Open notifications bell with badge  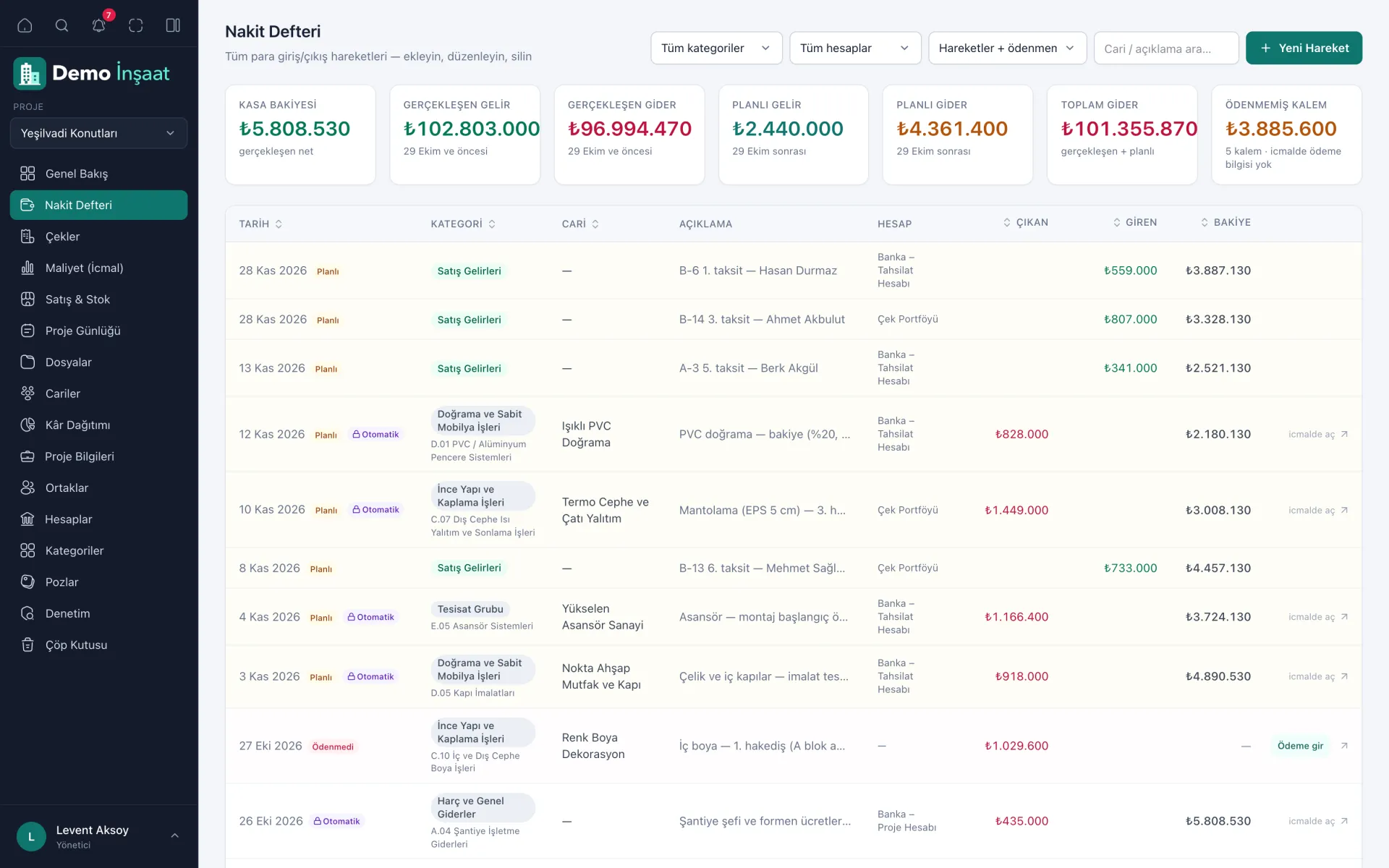[99, 25]
